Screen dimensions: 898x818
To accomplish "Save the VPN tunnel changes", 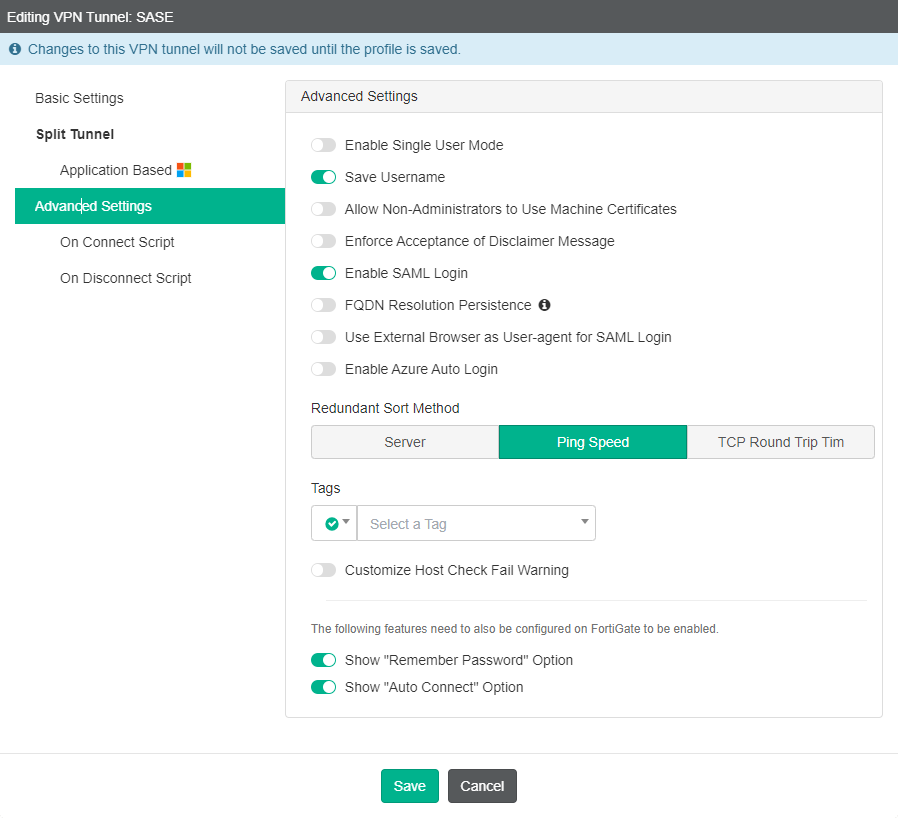I will point(409,786).
